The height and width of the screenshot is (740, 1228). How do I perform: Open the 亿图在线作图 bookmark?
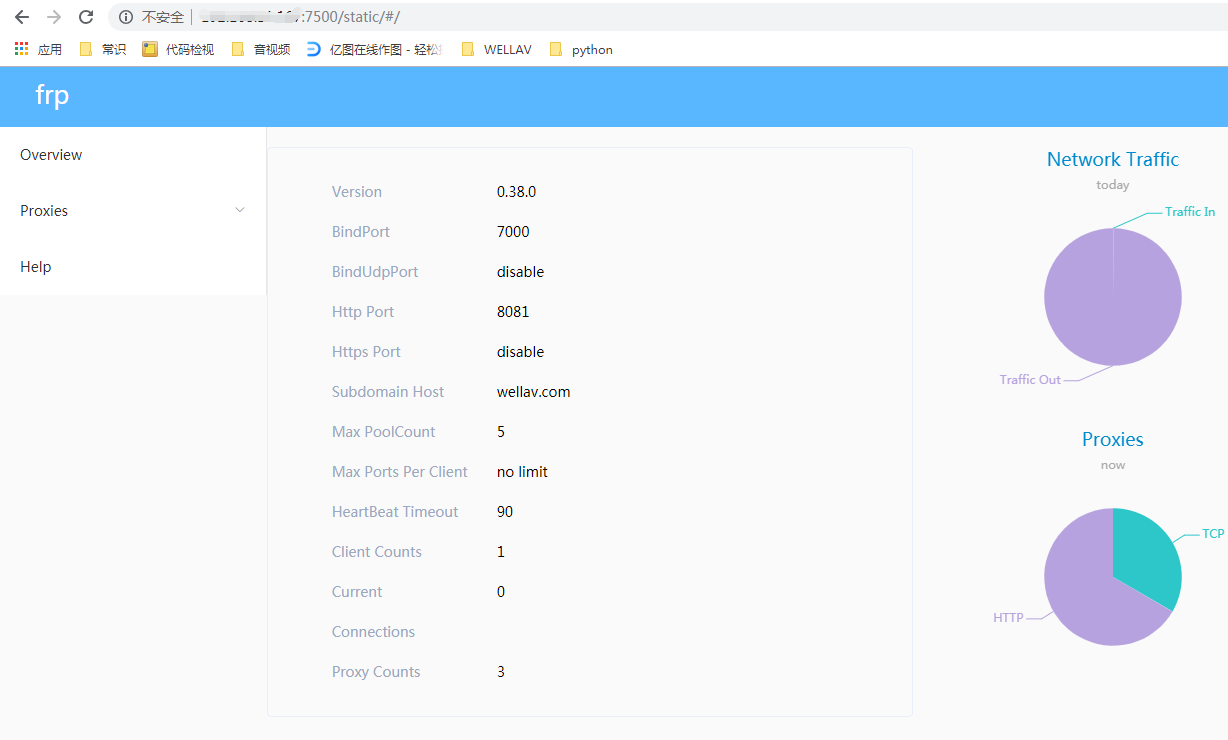click(374, 49)
